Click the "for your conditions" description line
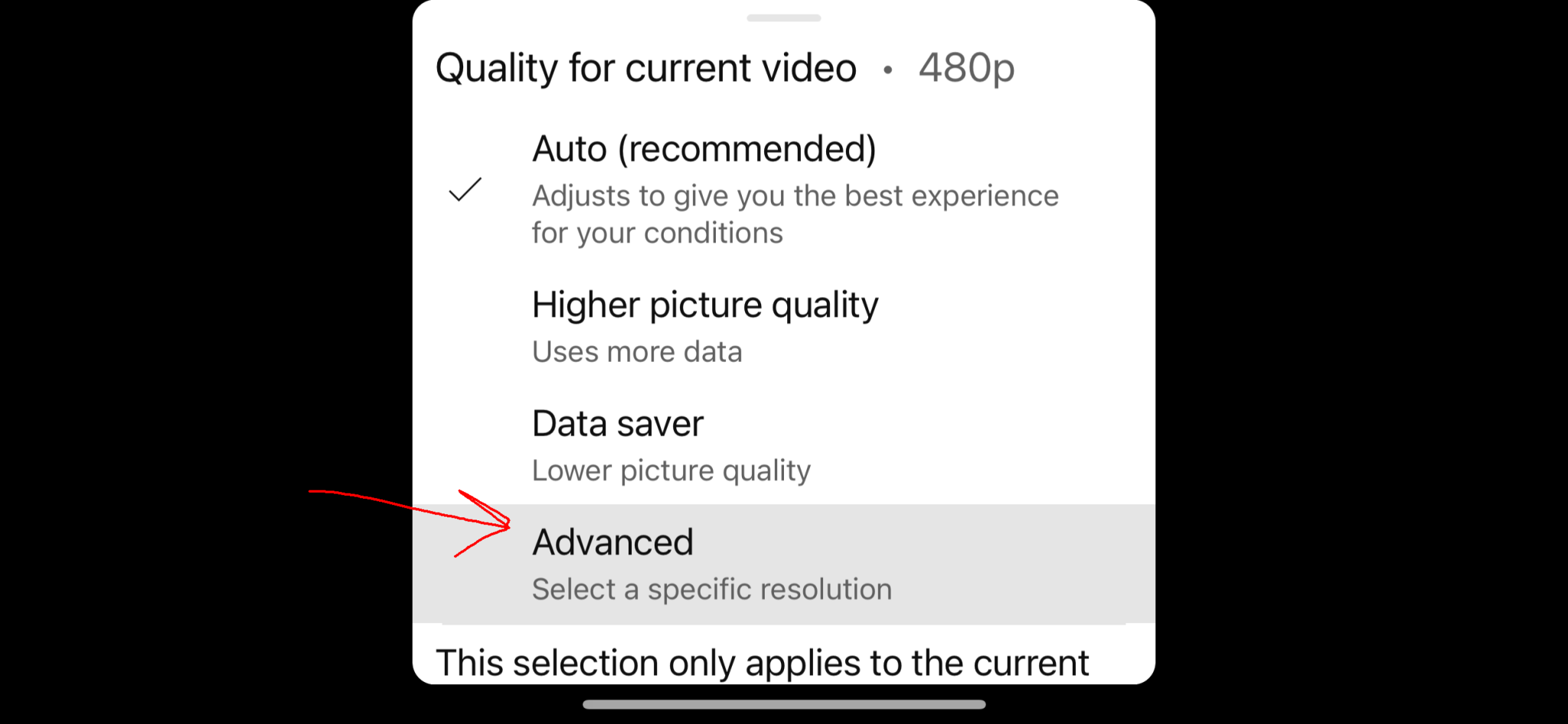Viewport: 1568px width, 724px height. click(x=658, y=233)
